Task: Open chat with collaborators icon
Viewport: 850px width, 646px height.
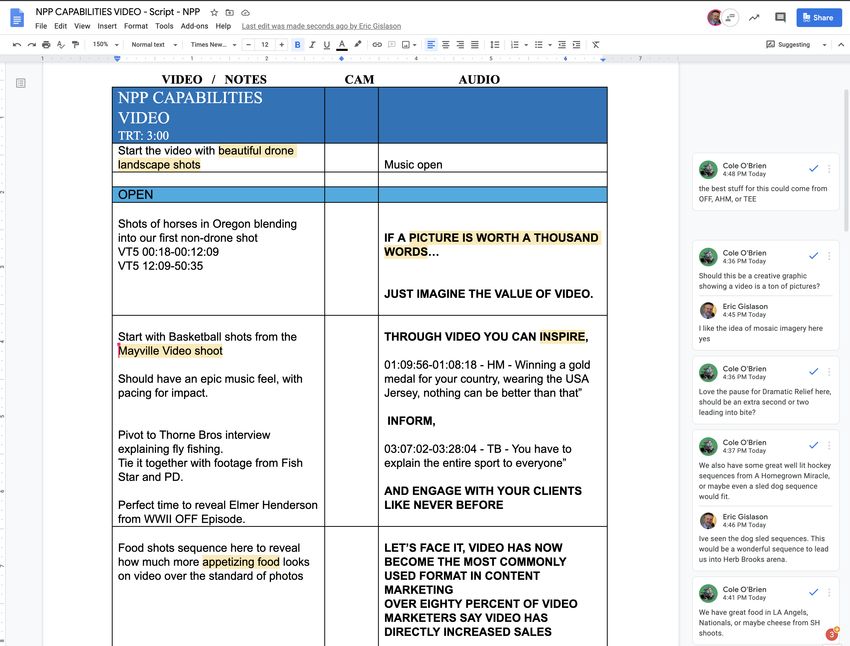Action: (x=730, y=17)
